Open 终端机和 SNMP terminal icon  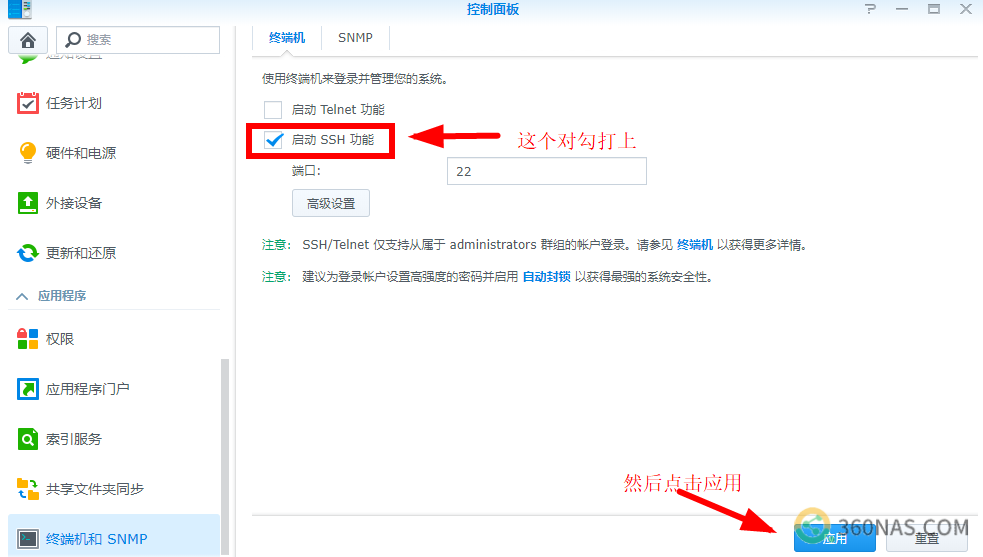pos(28,539)
